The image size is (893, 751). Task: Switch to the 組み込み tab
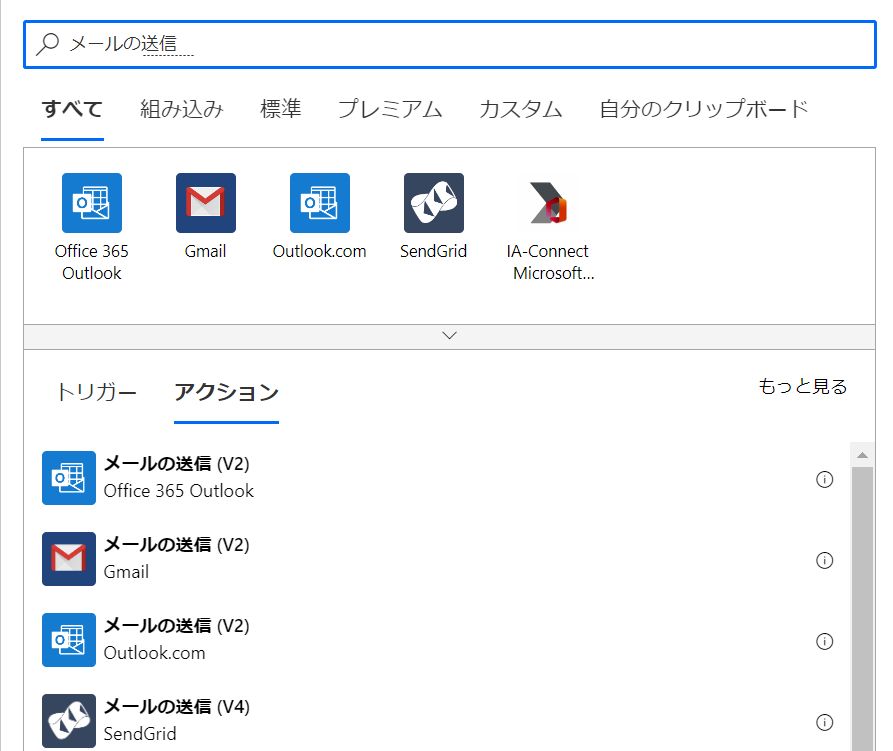[x=182, y=109]
